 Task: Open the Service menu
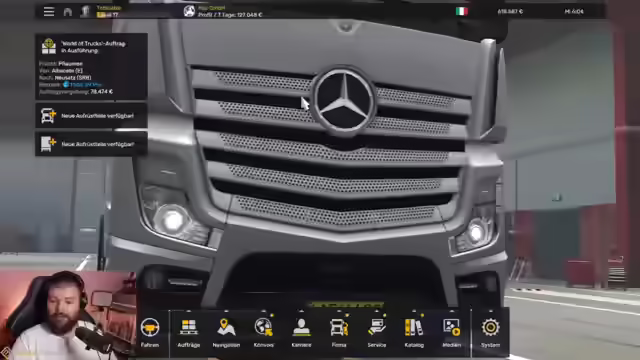376,333
